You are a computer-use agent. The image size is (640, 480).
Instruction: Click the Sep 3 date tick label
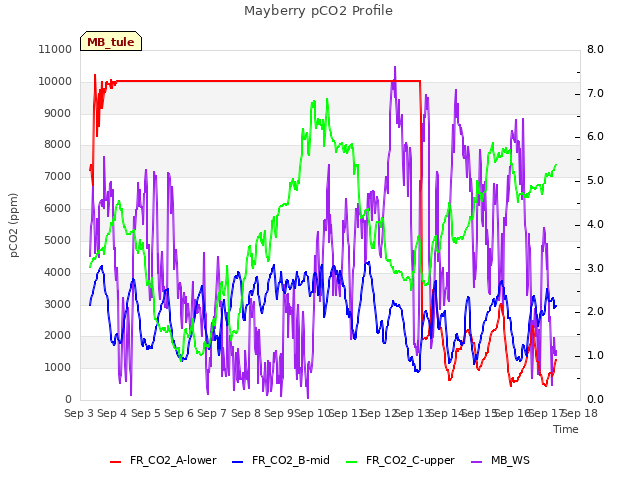pos(79,413)
